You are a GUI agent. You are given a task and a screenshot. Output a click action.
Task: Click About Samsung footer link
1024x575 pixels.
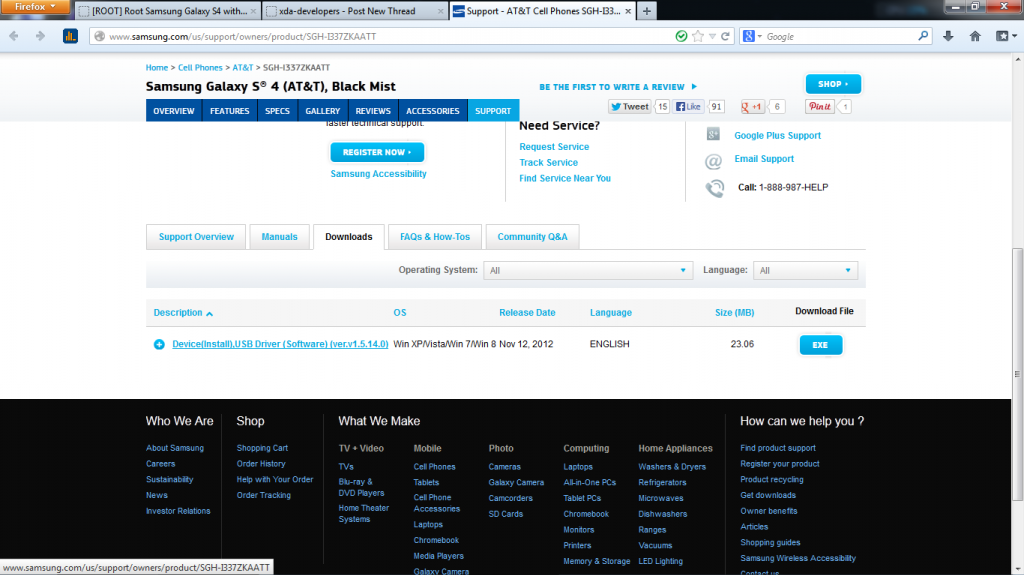coord(174,448)
